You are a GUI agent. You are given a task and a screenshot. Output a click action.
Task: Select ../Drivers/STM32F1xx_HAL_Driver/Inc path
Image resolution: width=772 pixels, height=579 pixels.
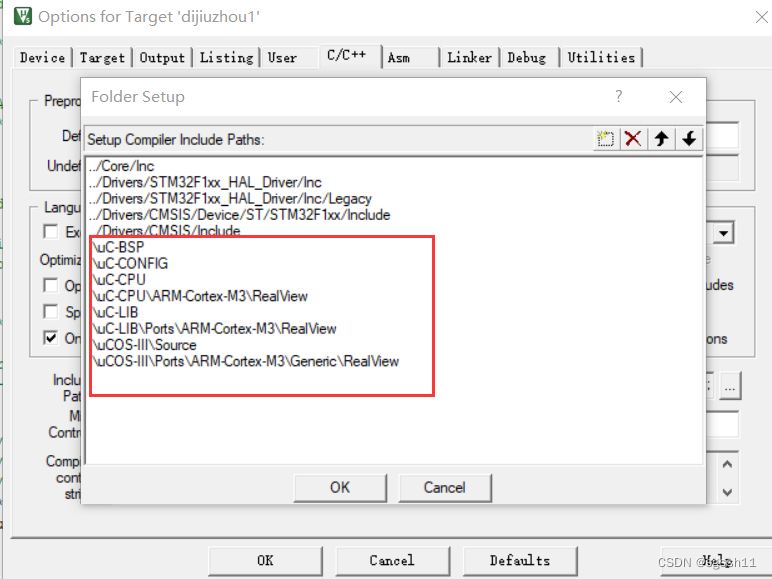coord(205,182)
